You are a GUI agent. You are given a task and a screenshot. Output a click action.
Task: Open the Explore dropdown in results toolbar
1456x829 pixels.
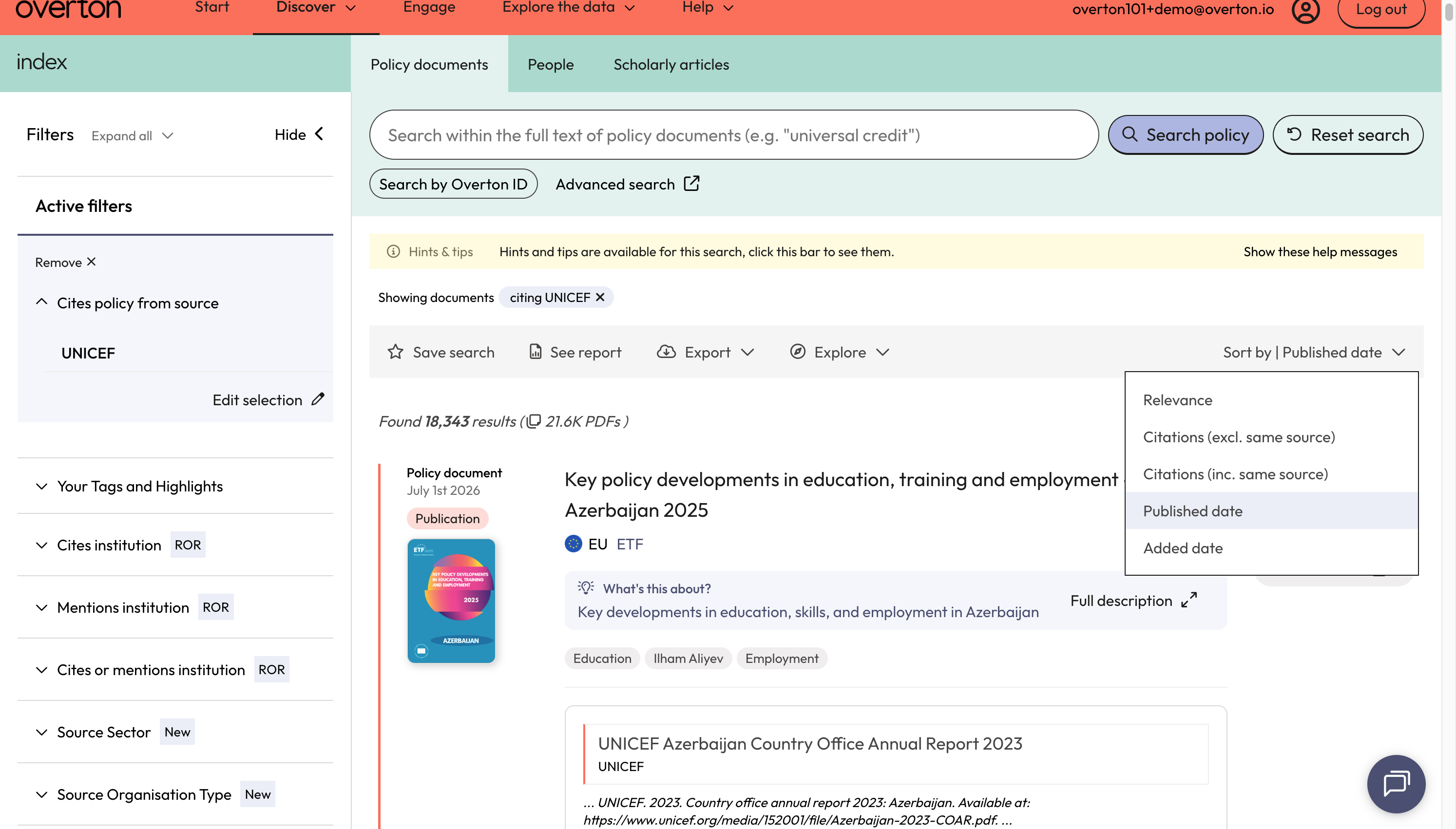tap(839, 352)
